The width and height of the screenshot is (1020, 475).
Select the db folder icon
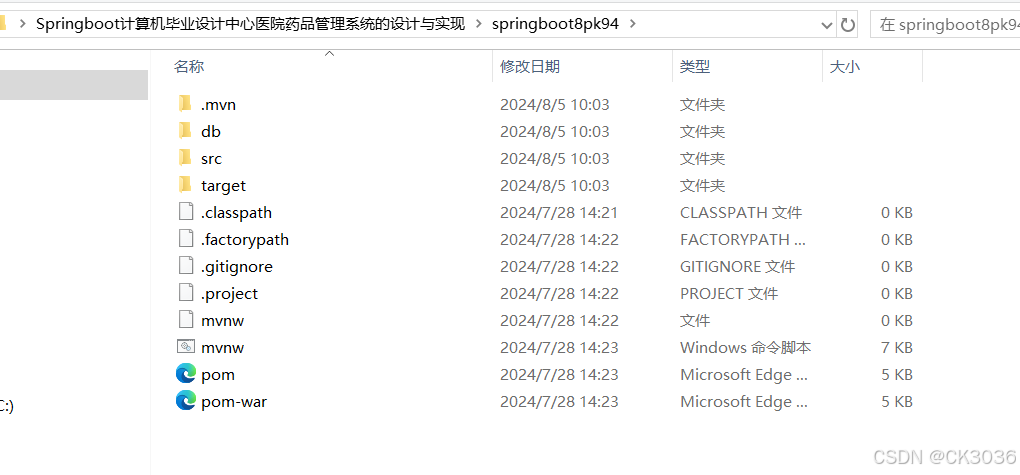point(185,131)
